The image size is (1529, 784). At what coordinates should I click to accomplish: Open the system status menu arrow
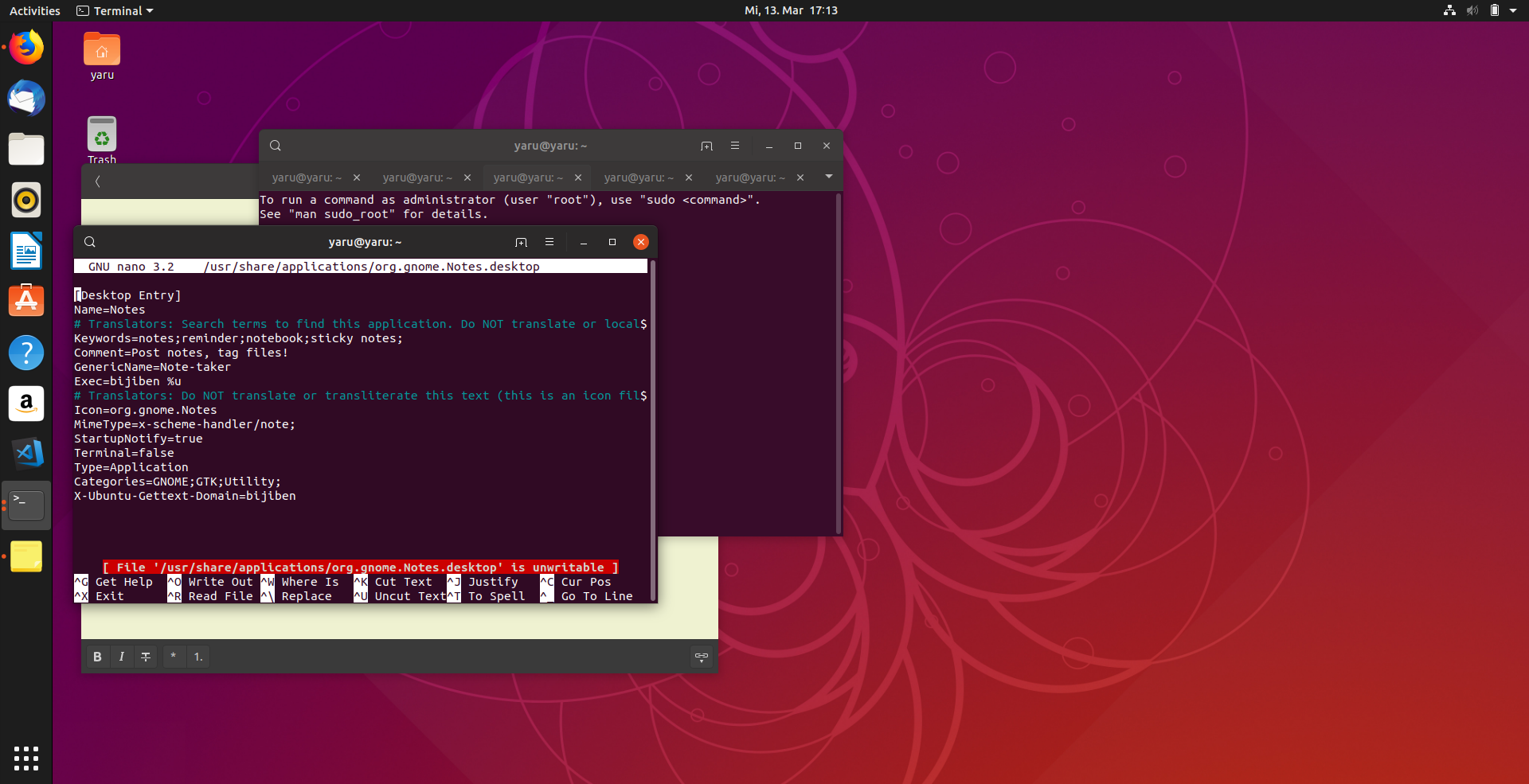1515,10
